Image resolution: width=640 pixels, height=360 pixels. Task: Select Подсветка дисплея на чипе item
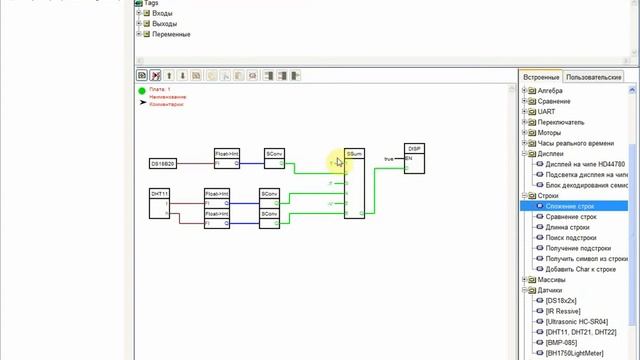pos(587,175)
